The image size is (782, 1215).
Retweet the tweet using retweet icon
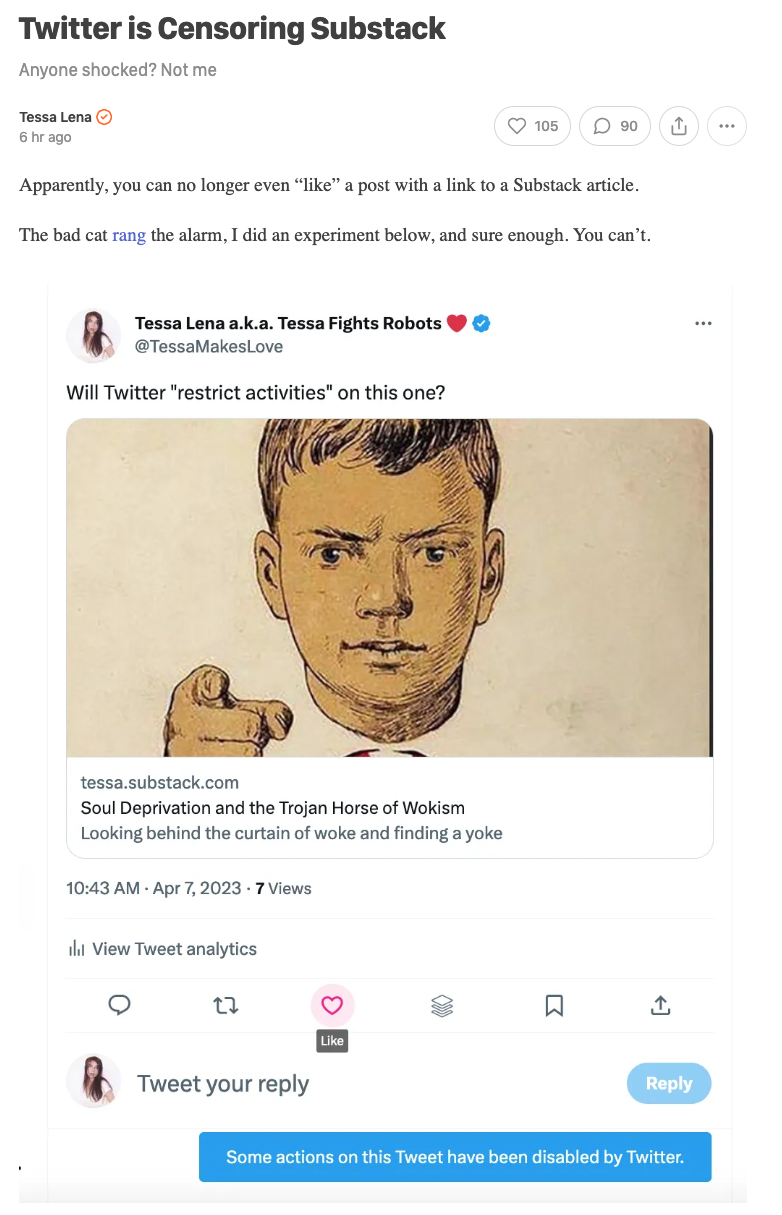pyautogui.click(x=226, y=1005)
